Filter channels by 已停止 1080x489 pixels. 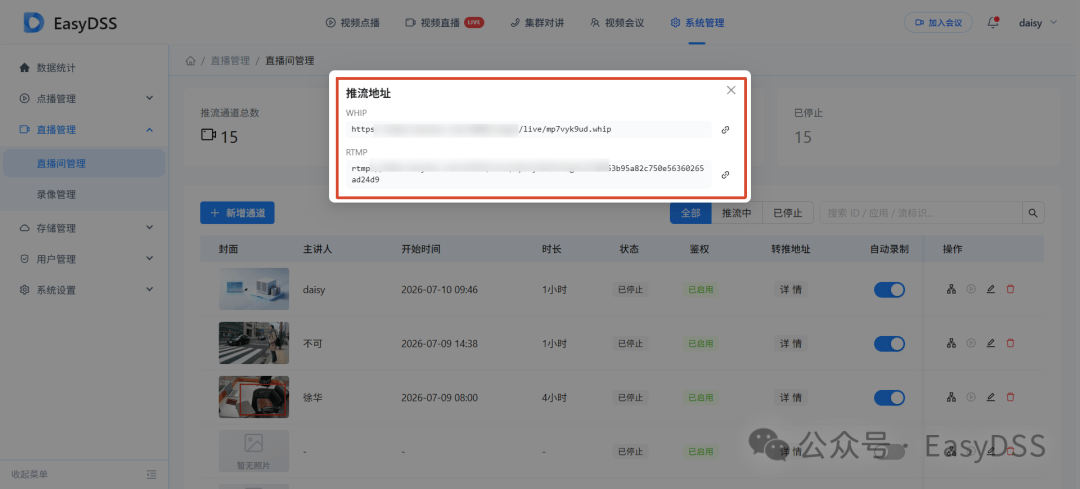(788, 213)
